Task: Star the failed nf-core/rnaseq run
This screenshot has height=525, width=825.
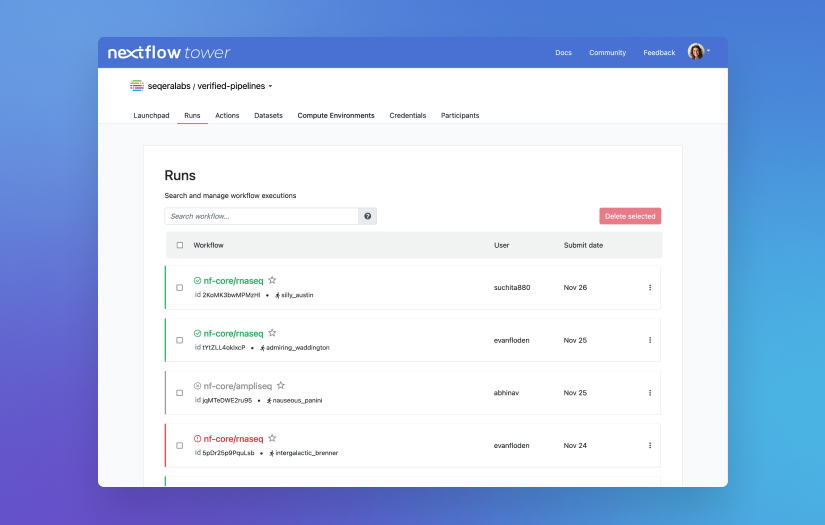Action: [272, 438]
